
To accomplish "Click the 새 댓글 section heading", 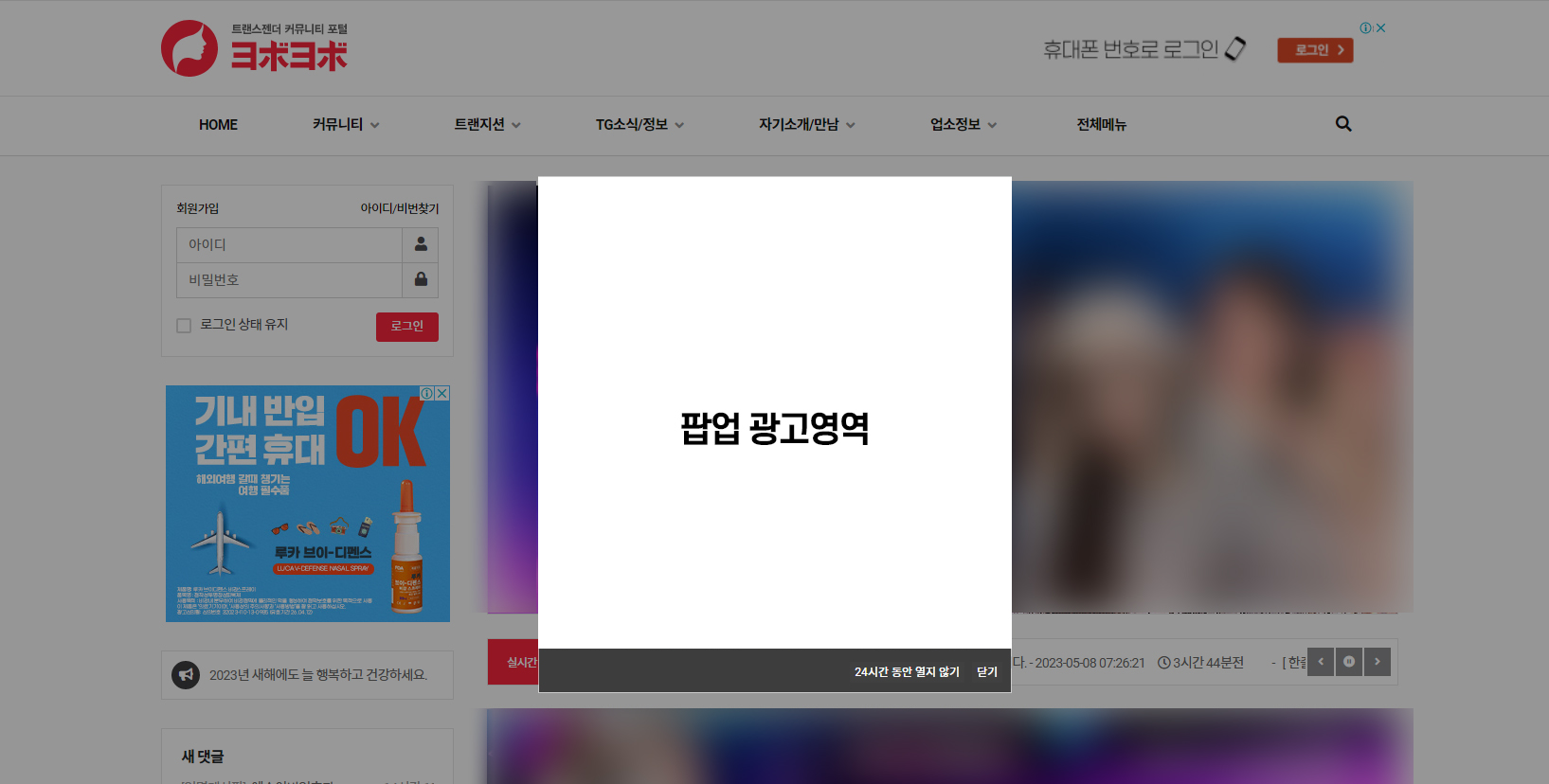I will [203, 757].
